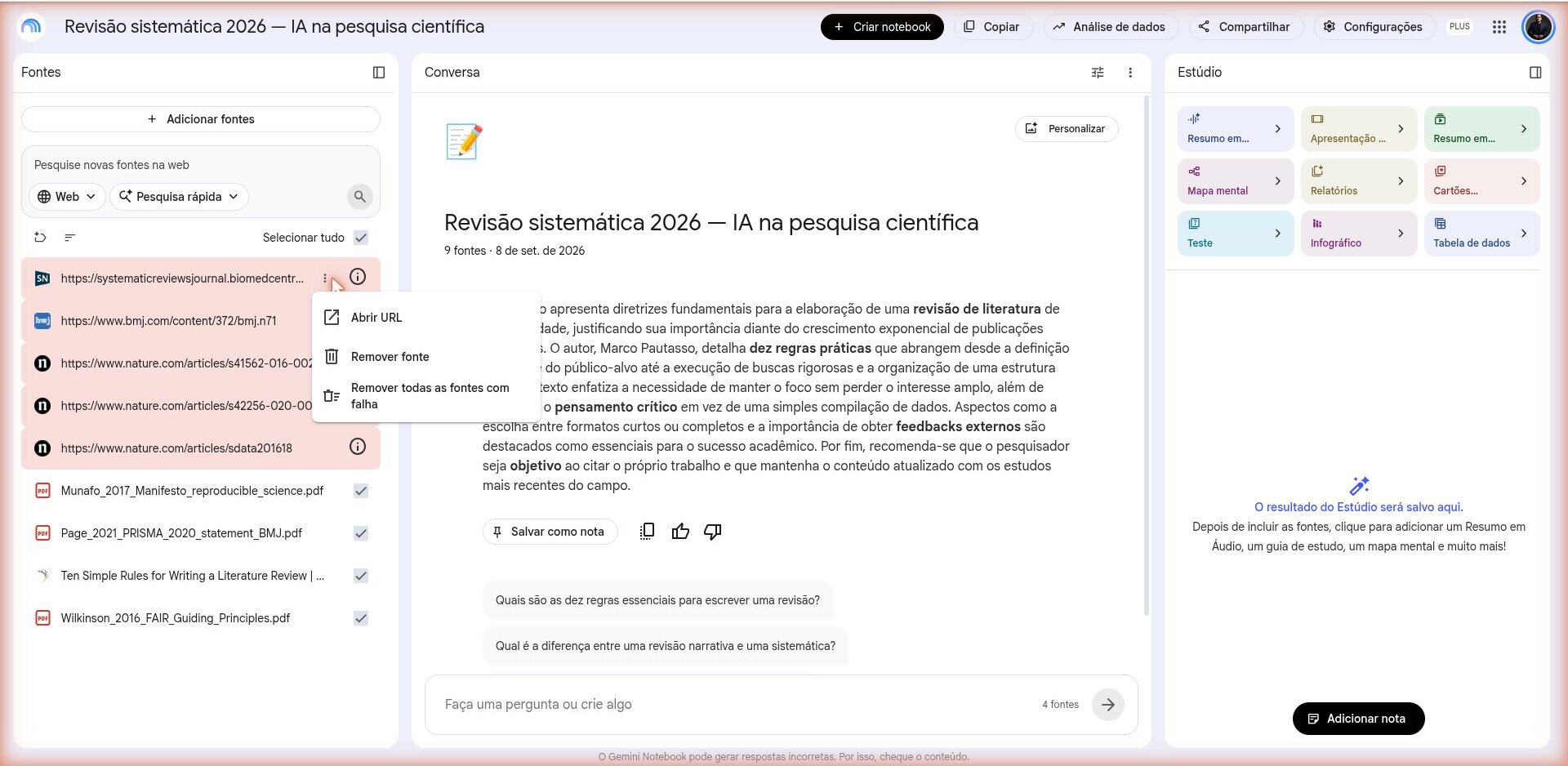The width and height of the screenshot is (1568, 766).
Task: Select the dez regras essenciais suggested question
Action: pos(657,600)
